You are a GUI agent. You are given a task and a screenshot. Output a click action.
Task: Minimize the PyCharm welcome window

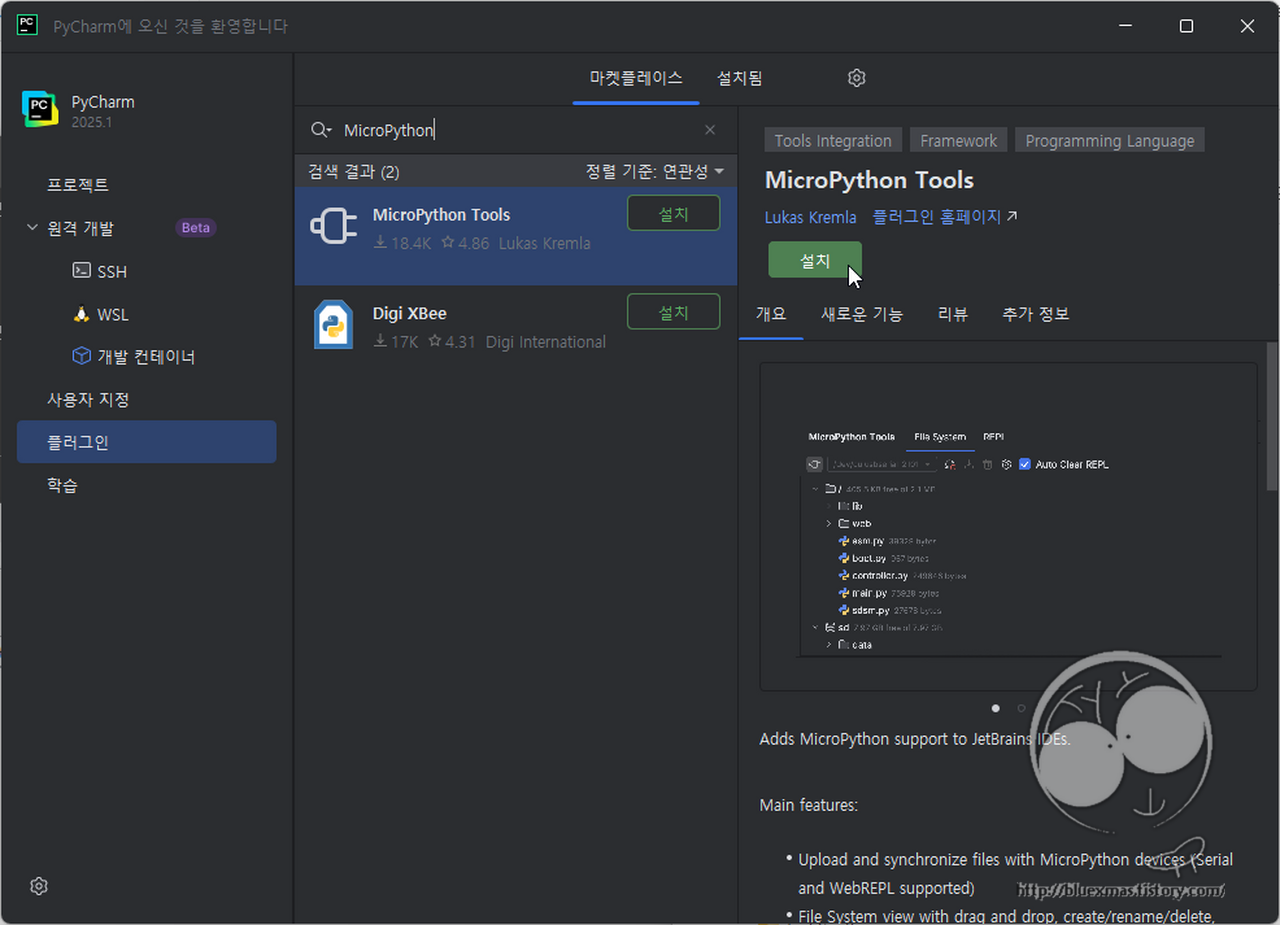pyautogui.click(x=1125, y=26)
